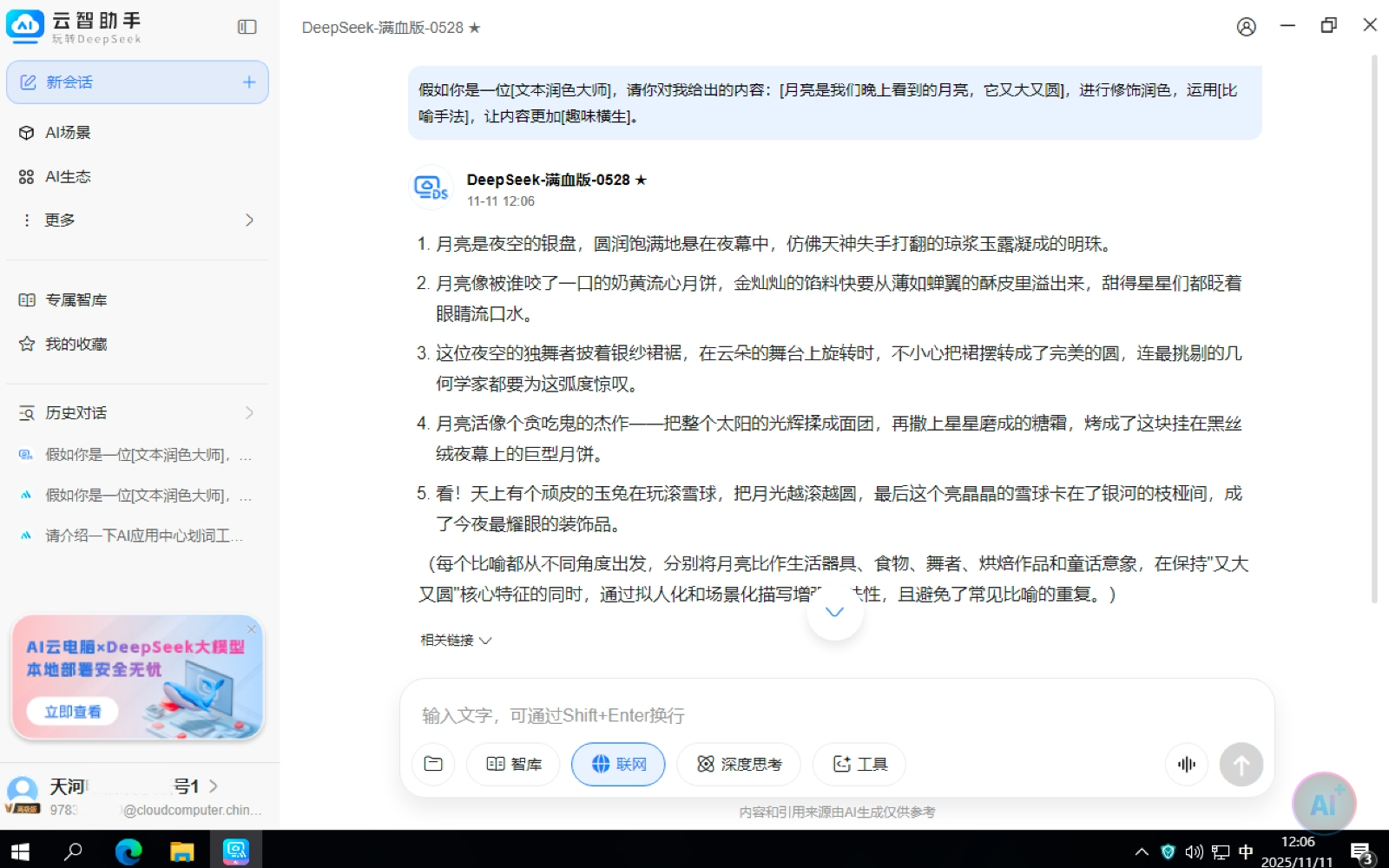The image size is (1389, 868).
Task: Open Microsoft Edge from taskbar
Action: click(x=128, y=851)
